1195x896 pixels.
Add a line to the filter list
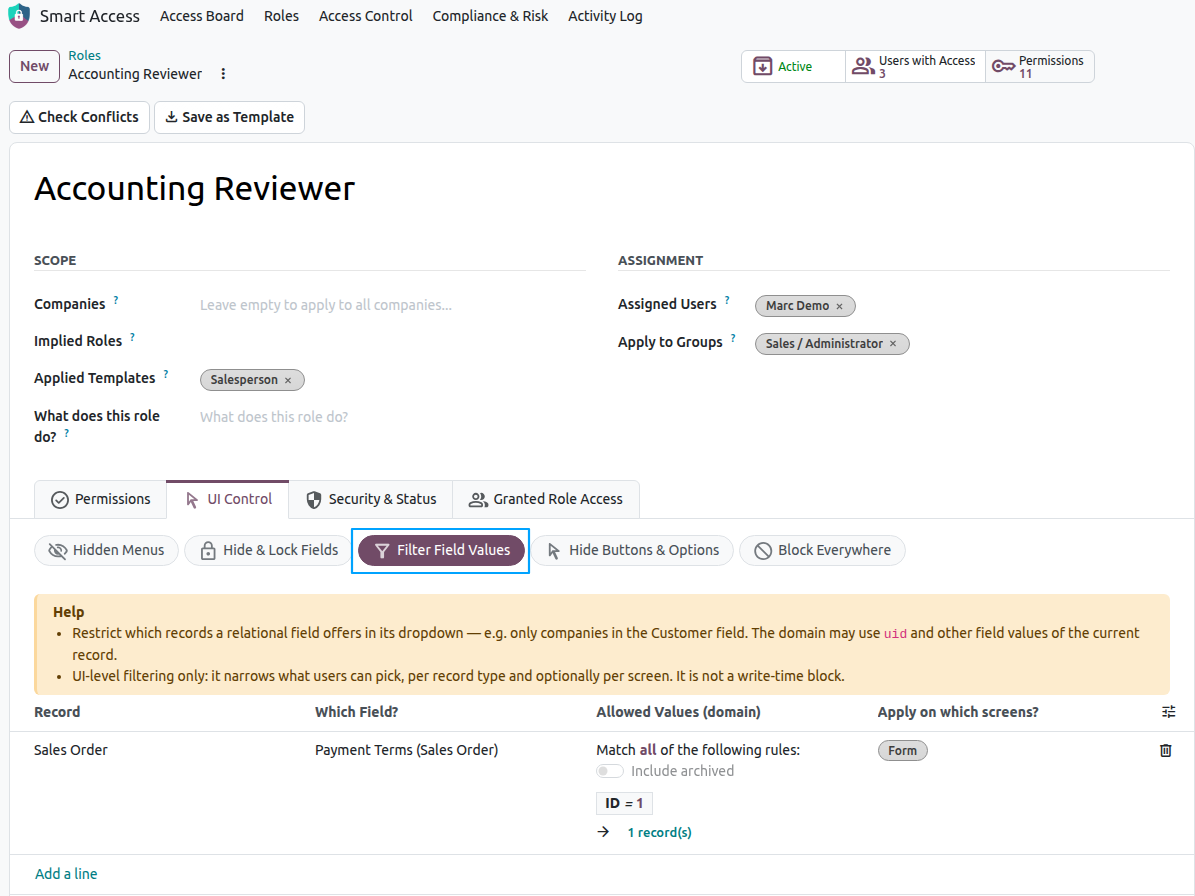coord(66,874)
